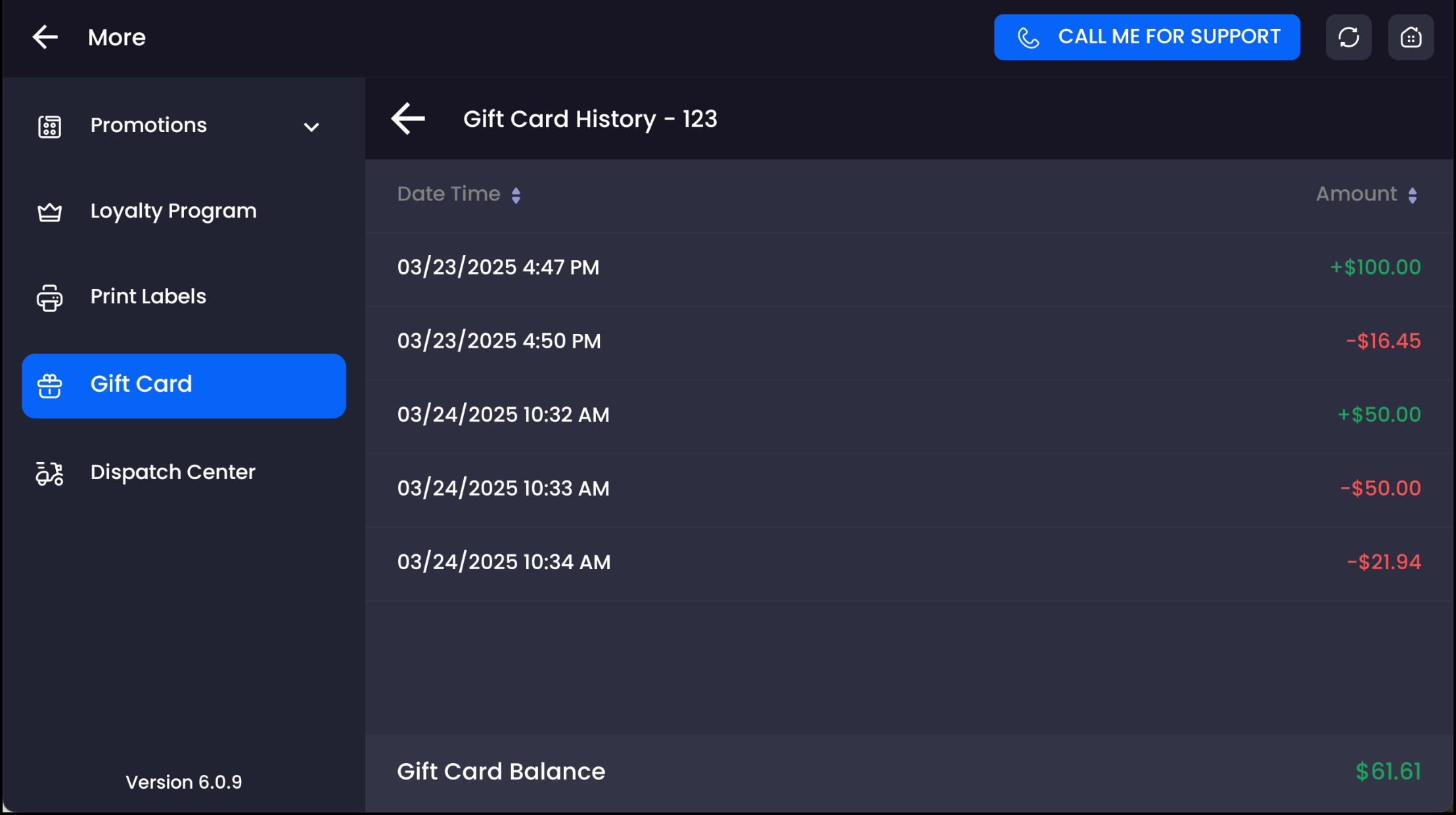Image resolution: width=1456 pixels, height=815 pixels.
Task: Open Print Labels section
Action: click(x=148, y=296)
